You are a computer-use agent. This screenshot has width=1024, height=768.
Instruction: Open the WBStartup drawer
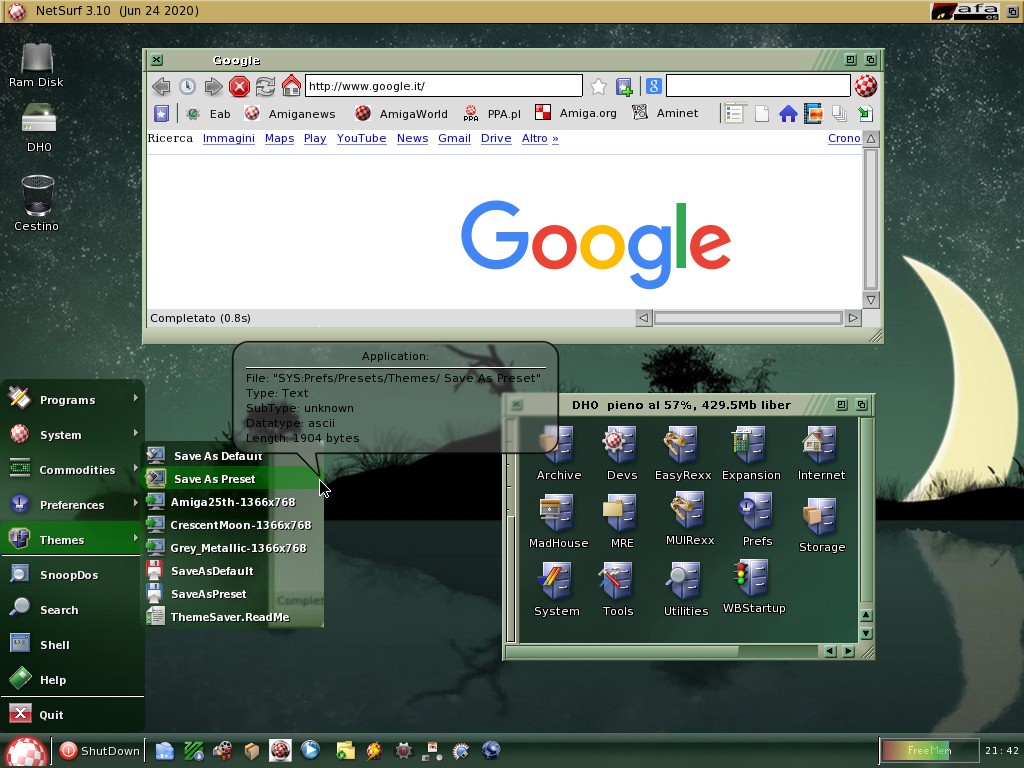[x=753, y=585]
